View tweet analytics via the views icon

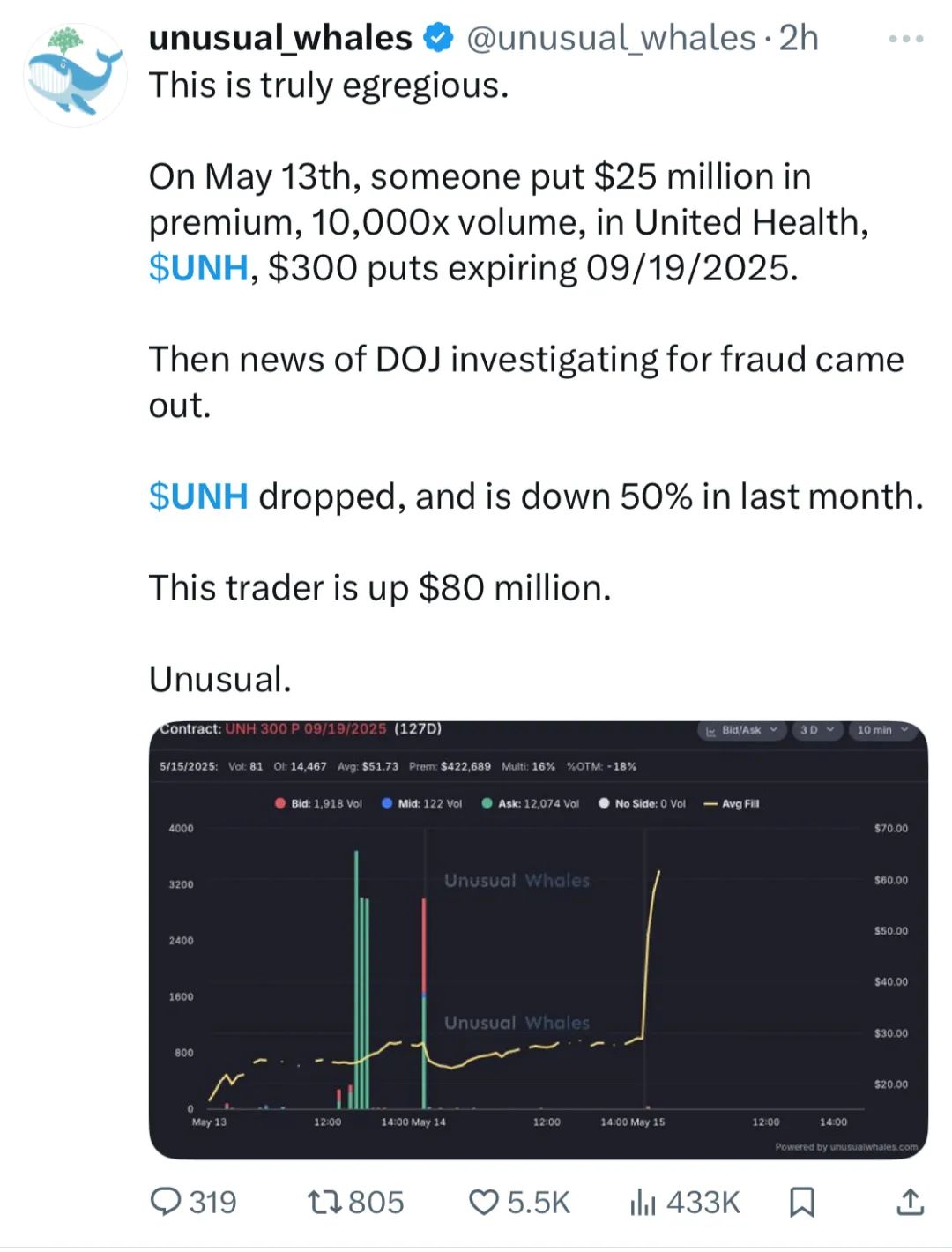pos(643,1202)
